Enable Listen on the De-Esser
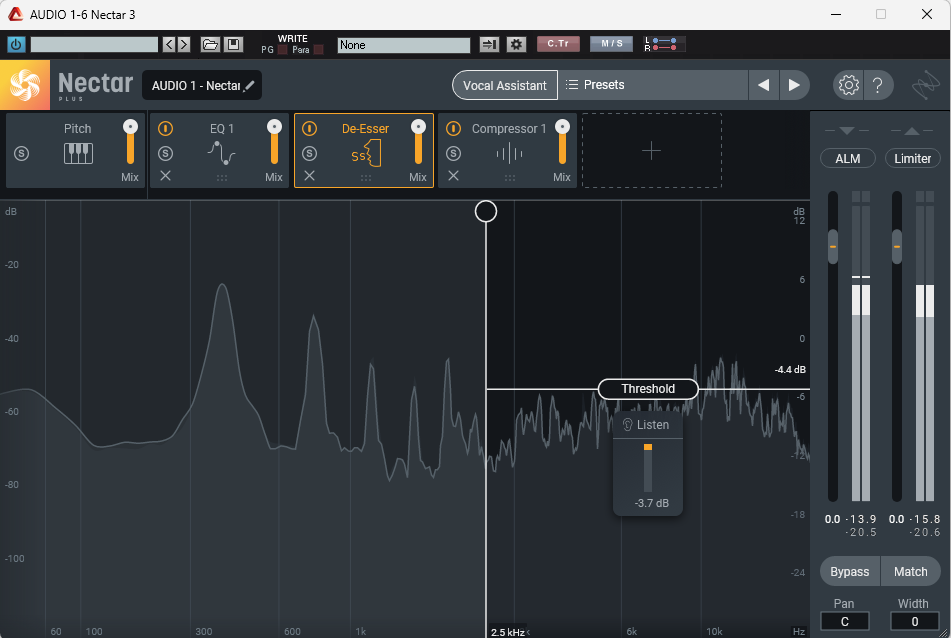Screen dimensions: 951x638 pos(647,425)
